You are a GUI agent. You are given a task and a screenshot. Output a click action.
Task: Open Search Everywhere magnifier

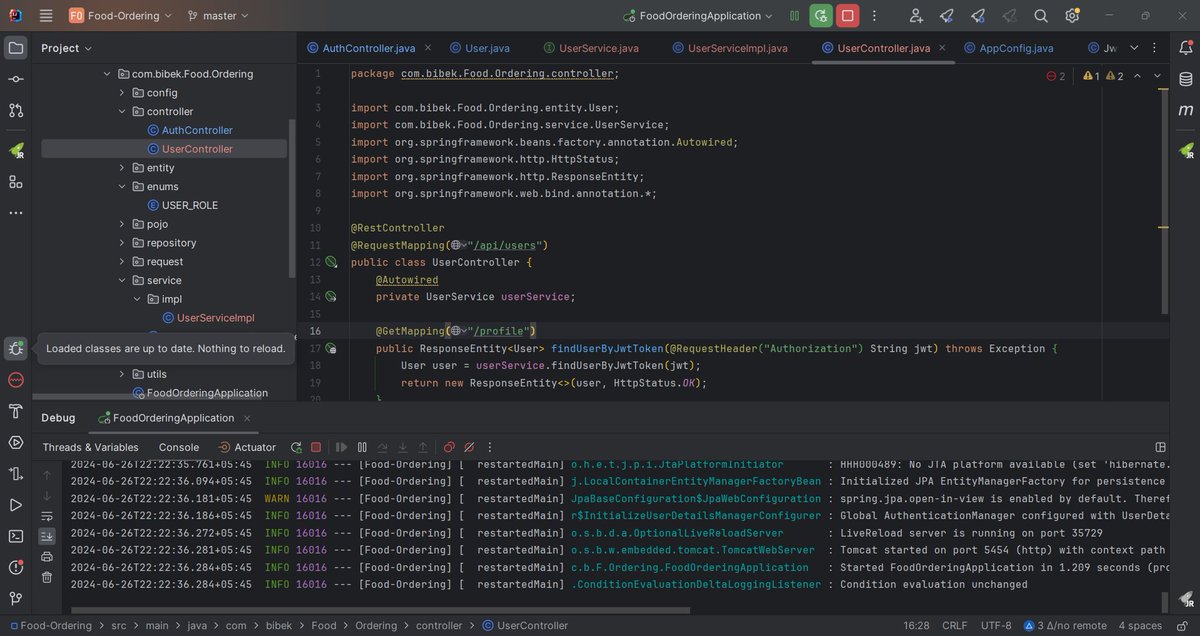click(1041, 16)
